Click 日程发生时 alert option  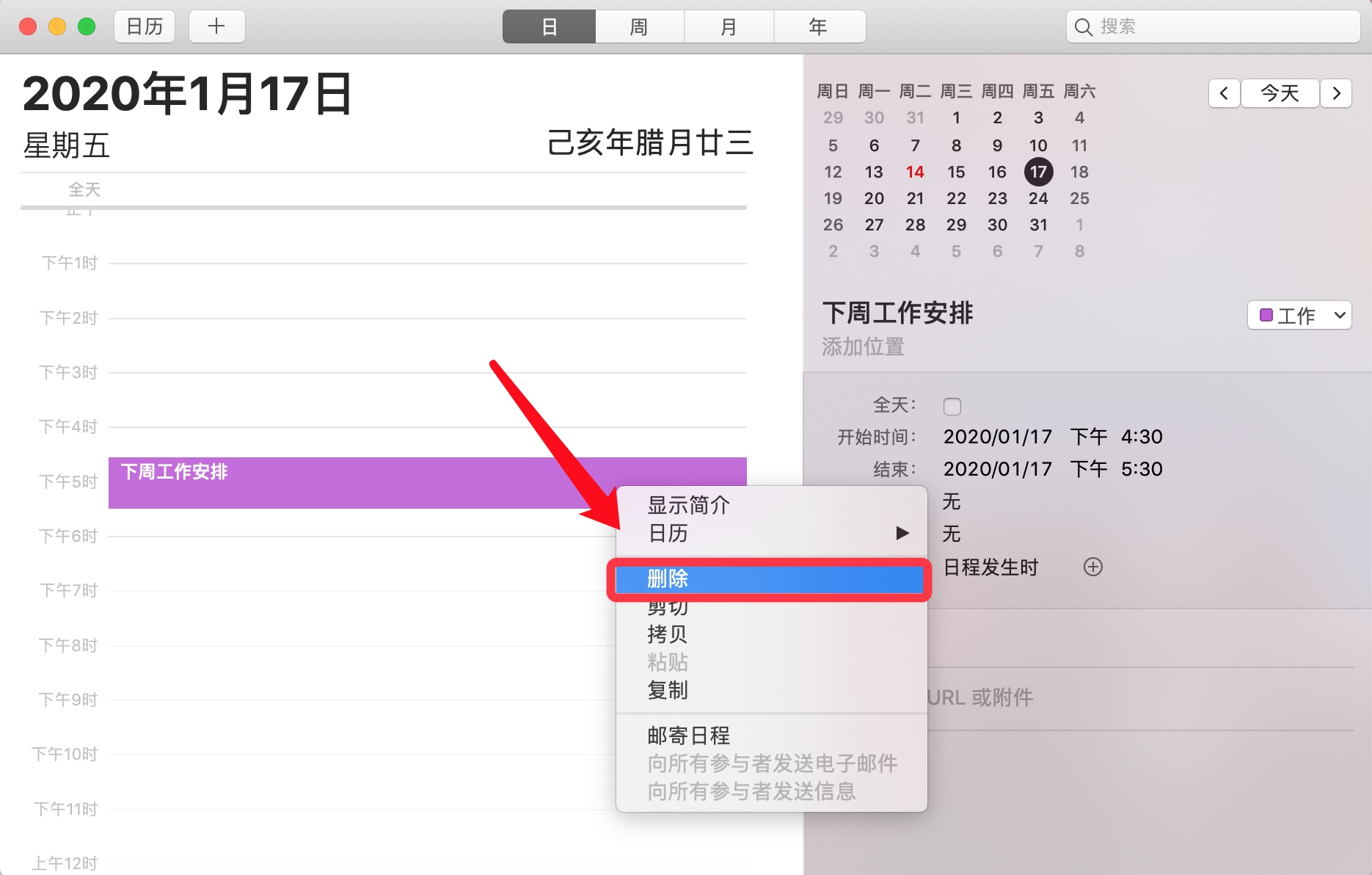pyautogui.click(x=990, y=567)
